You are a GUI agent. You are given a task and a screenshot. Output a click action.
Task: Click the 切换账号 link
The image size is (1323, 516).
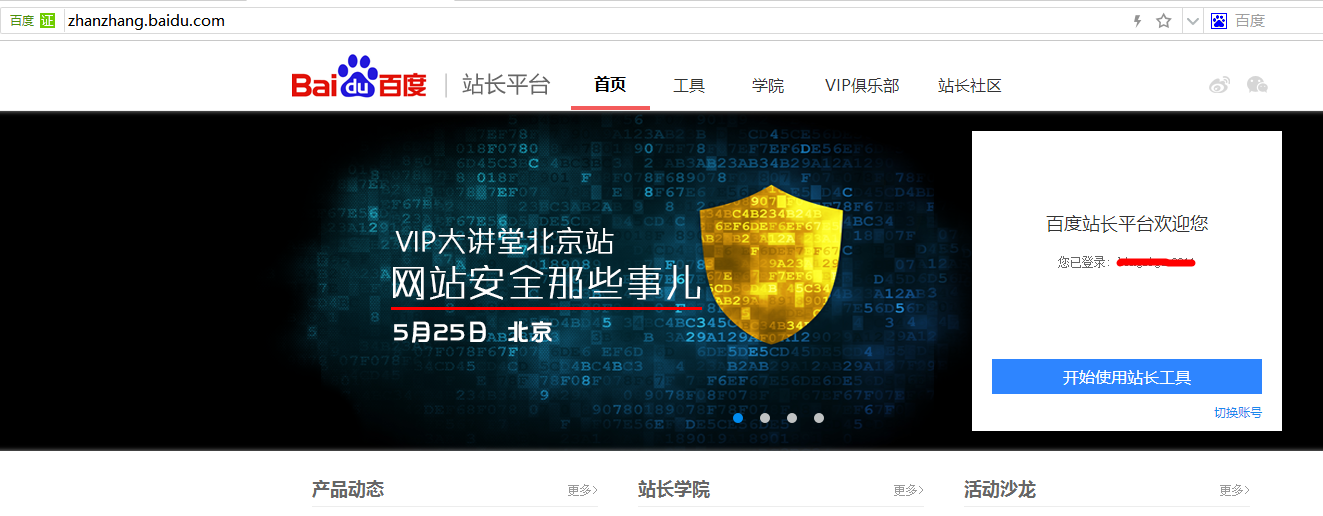[1238, 412]
